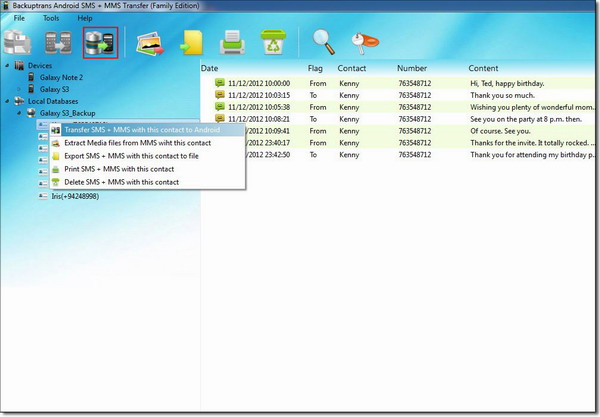
Task: Select Galaxy Note 2 device
Action: 61,77
